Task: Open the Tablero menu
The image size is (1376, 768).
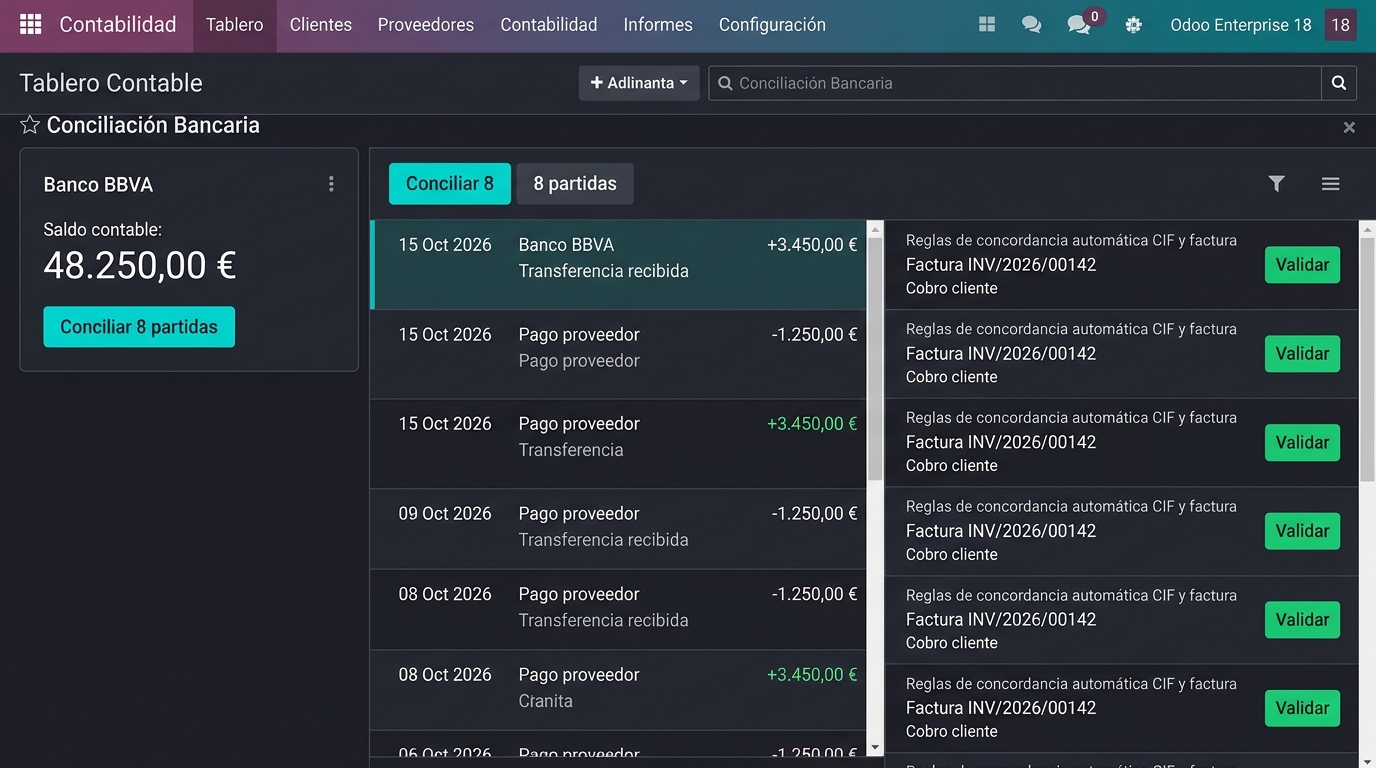Action: (x=235, y=25)
